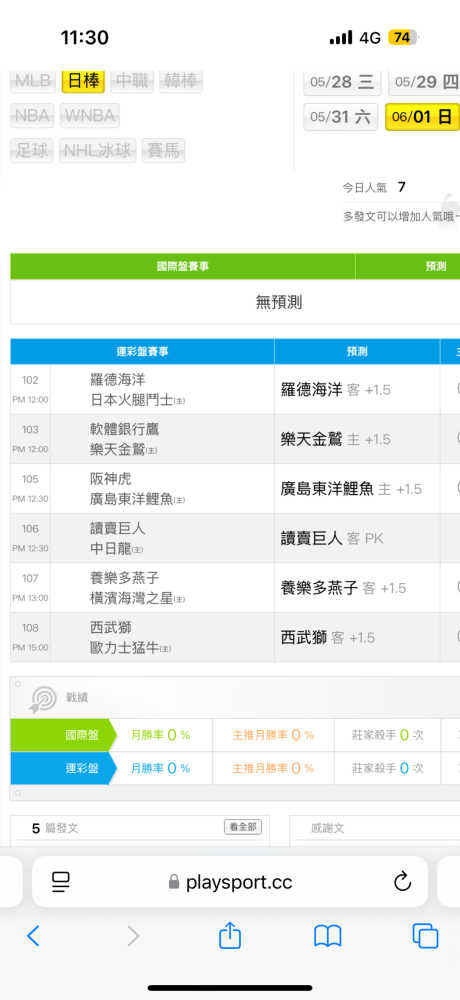Reload page with refresh icon

coord(402,882)
